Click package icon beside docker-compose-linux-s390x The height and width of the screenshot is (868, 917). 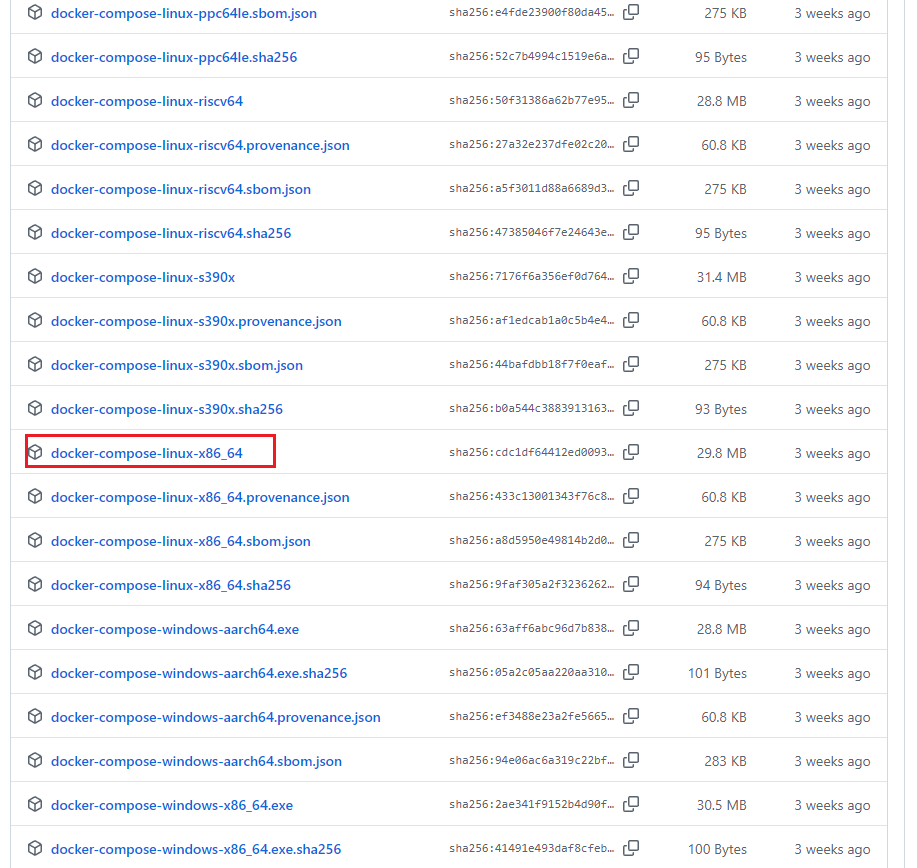click(x=35, y=276)
